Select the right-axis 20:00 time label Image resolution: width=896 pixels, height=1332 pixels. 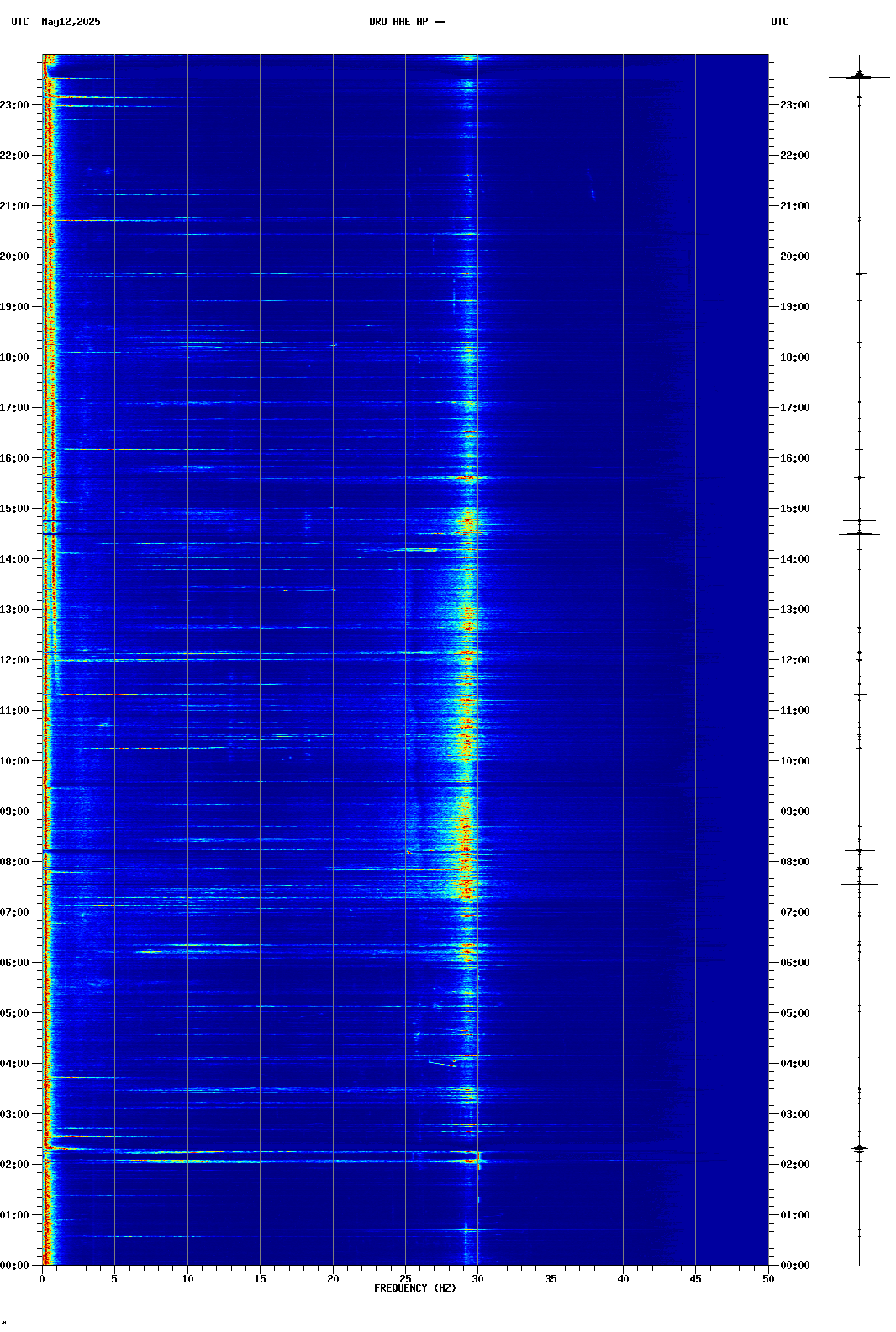point(795,256)
